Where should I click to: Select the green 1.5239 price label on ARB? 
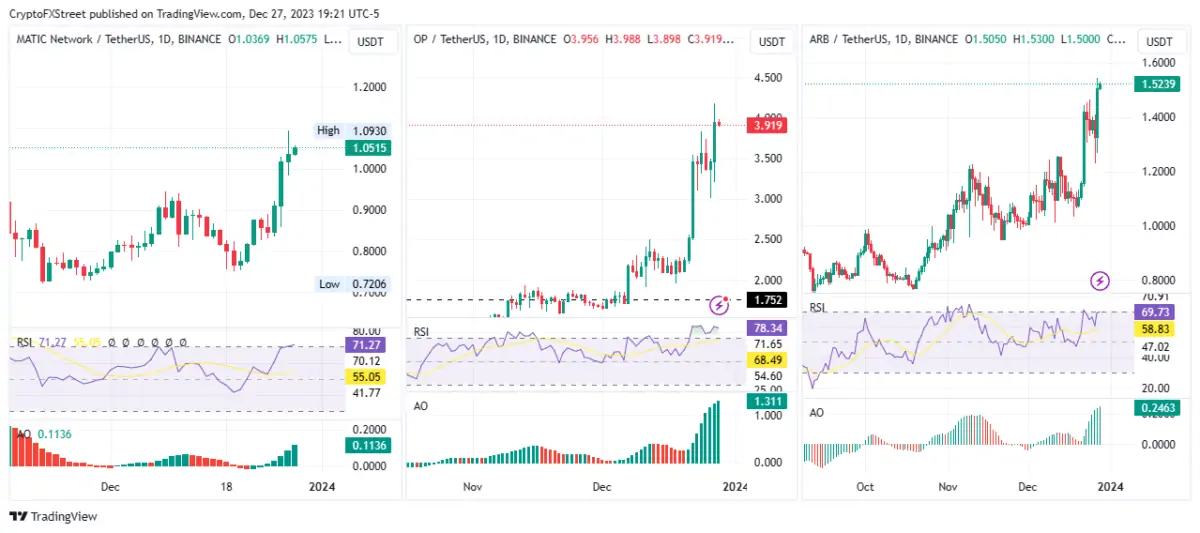click(x=1157, y=84)
